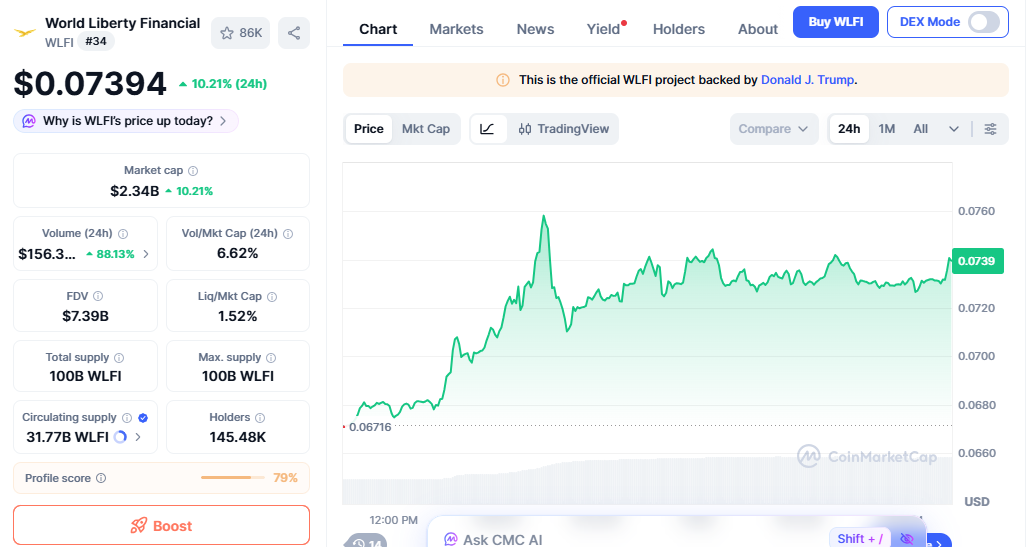Click the Shift + / shortcut badge
The image size is (1026, 547).
[x=860, y=538]
